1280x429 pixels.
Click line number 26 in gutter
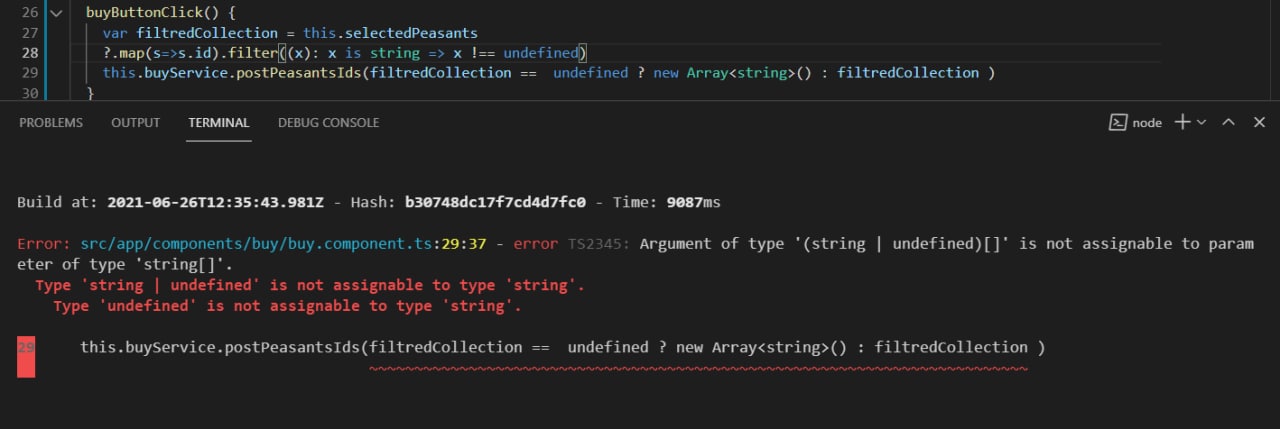pyautogui.click(x=29, y=13)
